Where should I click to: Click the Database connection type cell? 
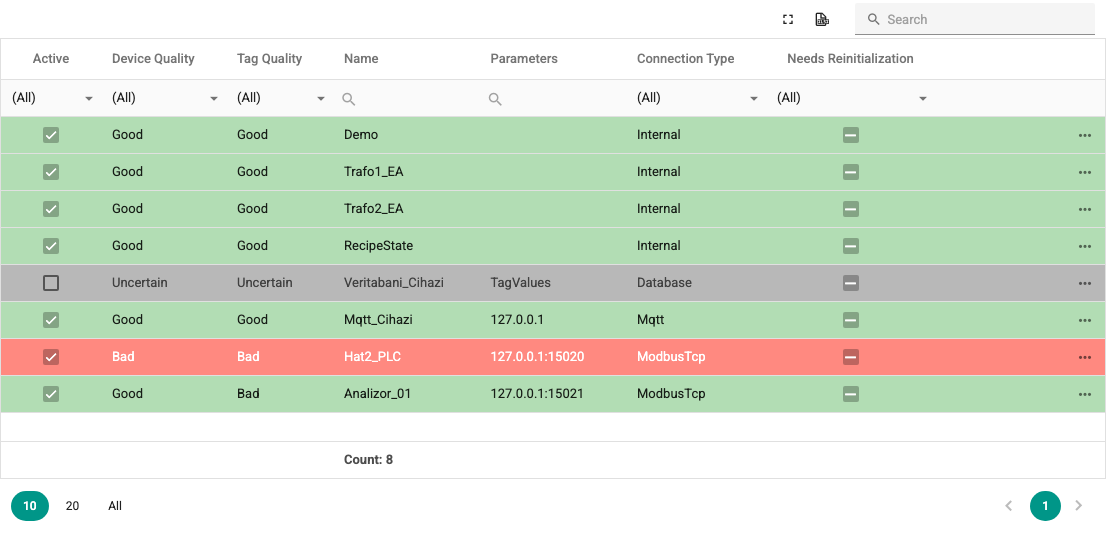click(x=664, y=283)
